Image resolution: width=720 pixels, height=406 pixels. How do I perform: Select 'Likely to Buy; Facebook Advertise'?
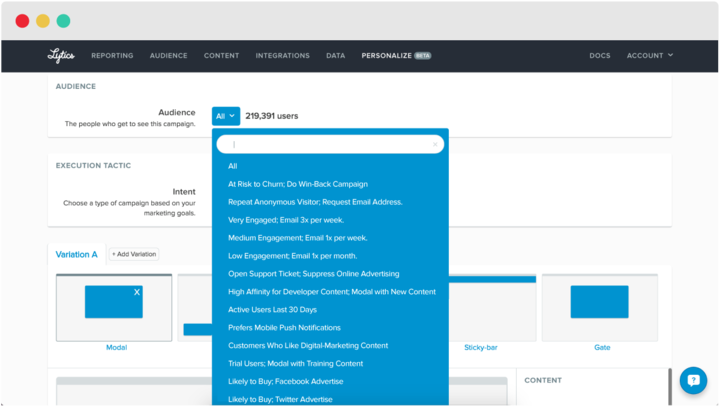click(285, 381)
